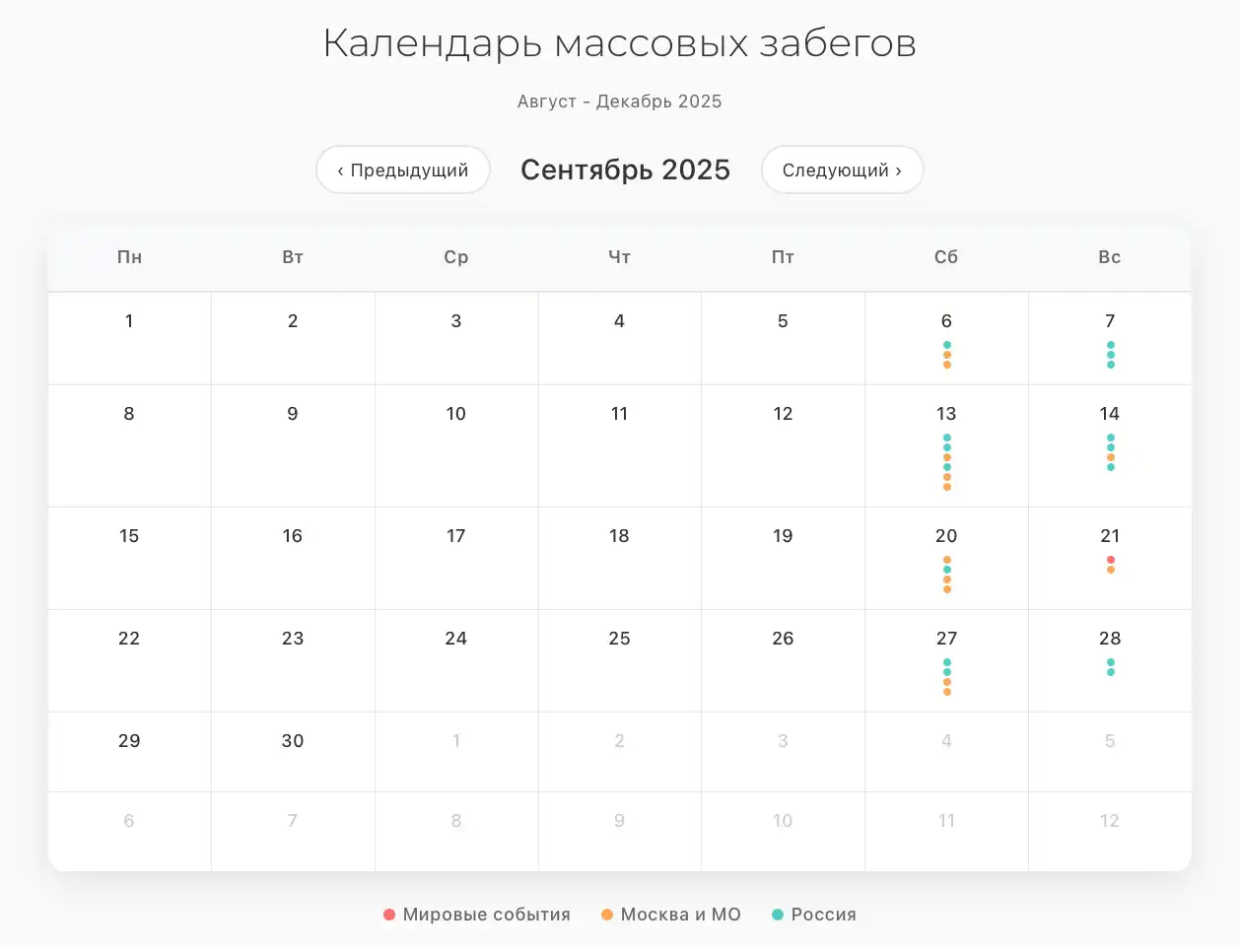This screenshot has height=952, width=1240.
Task: Select day 26 of September
Action: 783,661
